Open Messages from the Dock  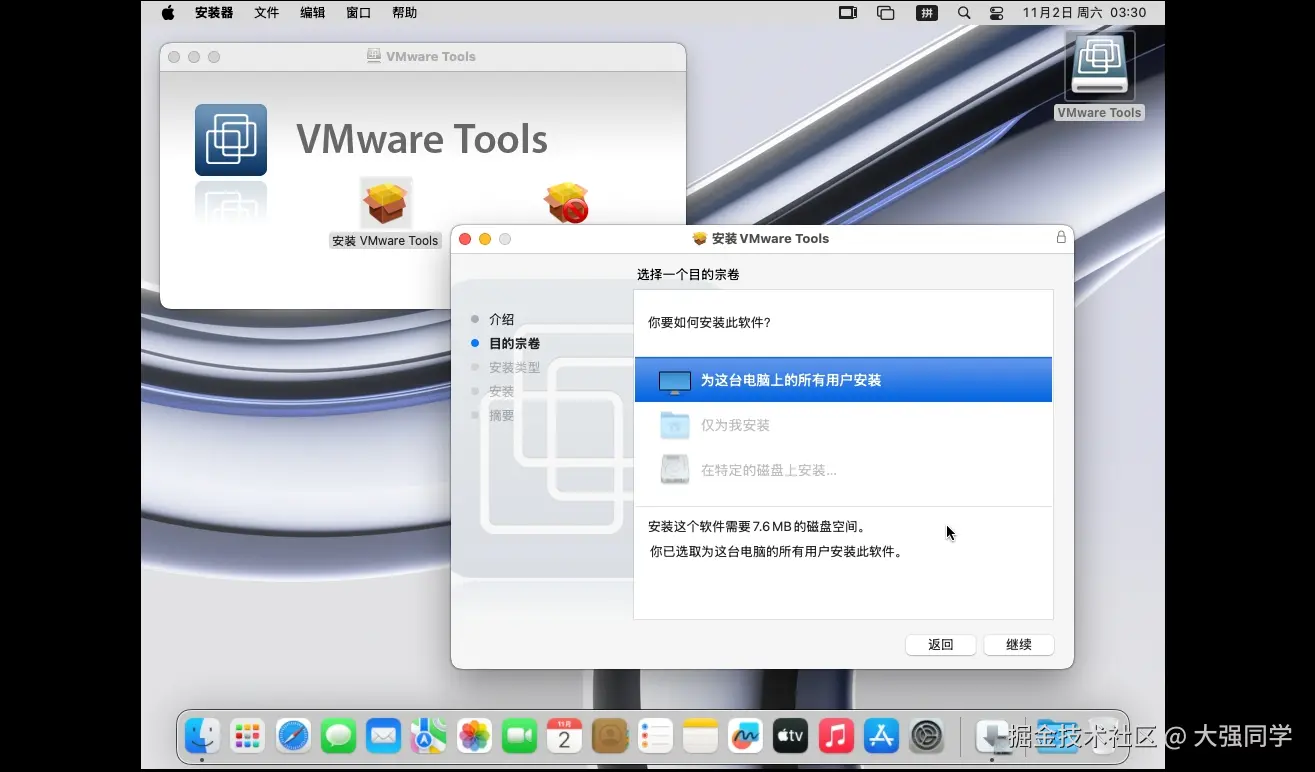tap(339, 737)
